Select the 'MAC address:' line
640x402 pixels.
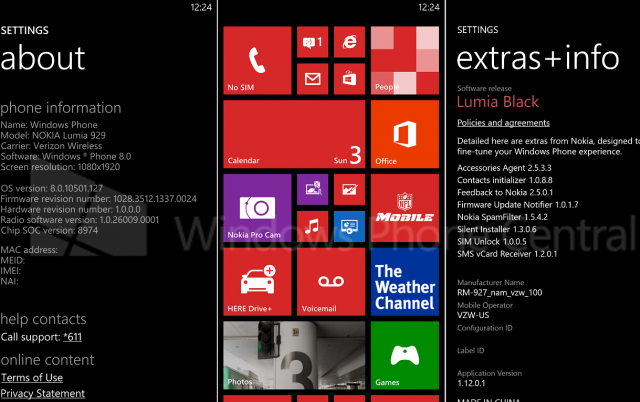29,250
